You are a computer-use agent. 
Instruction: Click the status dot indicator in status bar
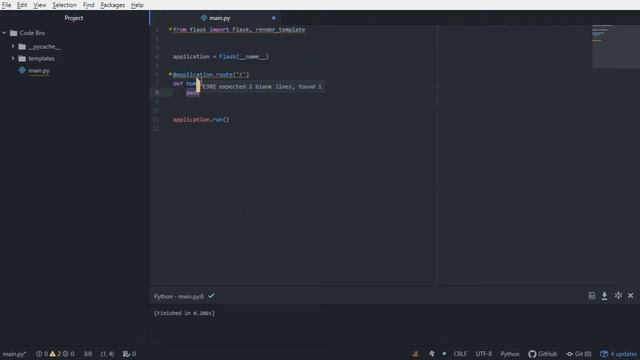click(x=444, y=353)
